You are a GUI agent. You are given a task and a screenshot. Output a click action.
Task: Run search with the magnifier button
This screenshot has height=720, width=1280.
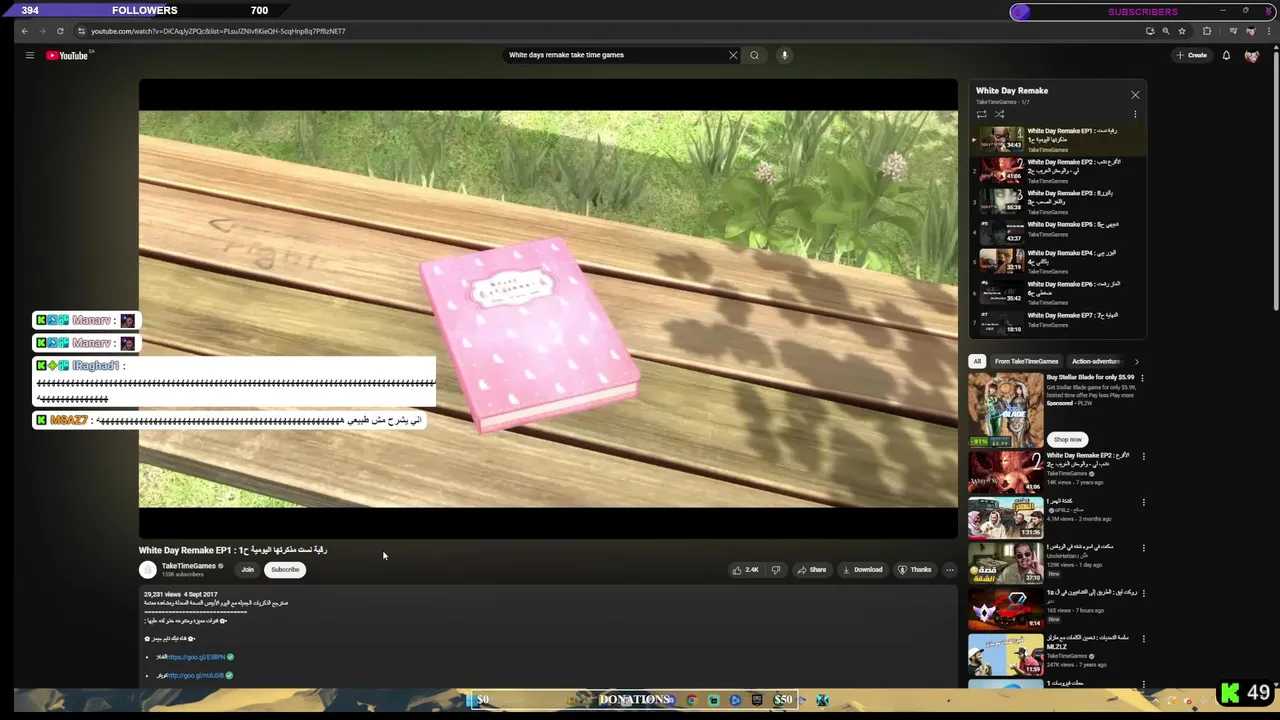754,55
